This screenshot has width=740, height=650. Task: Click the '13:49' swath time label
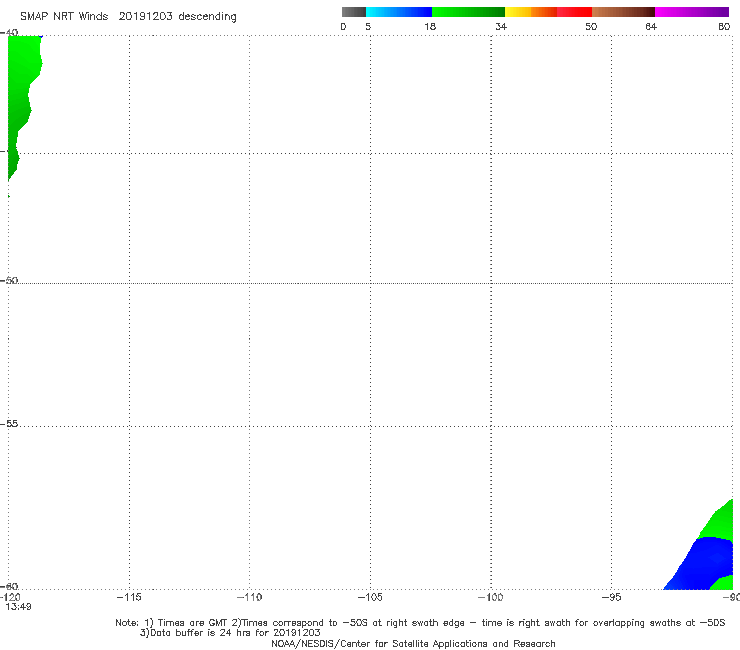pyautogui.click(x=18, y=607)
